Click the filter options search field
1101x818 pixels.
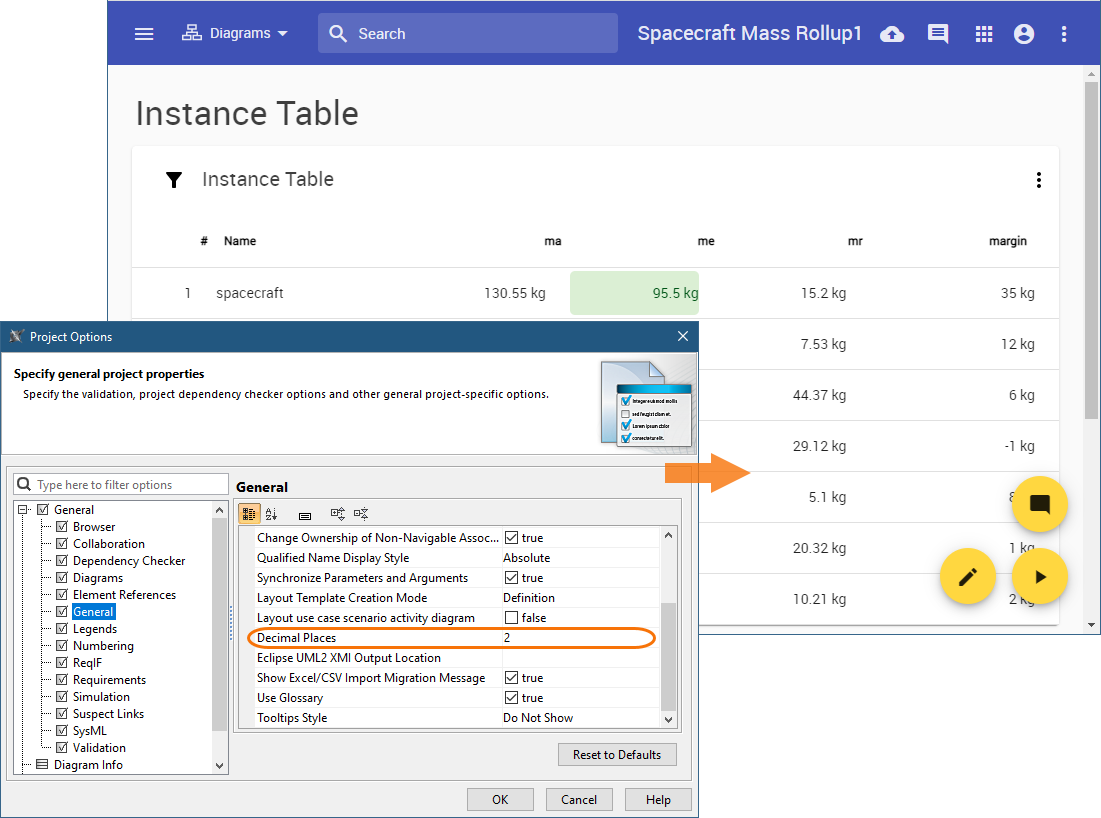[128, 485]
